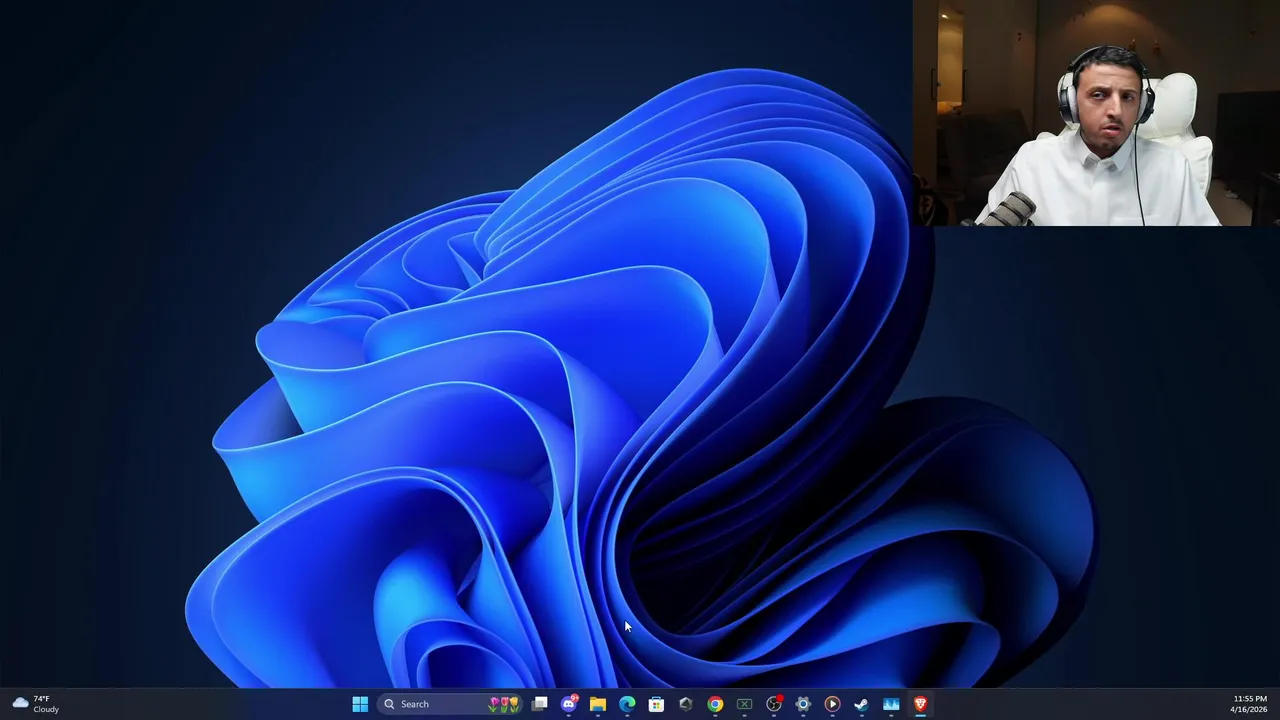The image size is (1280, 720).
Task: Open the Task Manager graph taskbar icon
Action: pos(891,704)
